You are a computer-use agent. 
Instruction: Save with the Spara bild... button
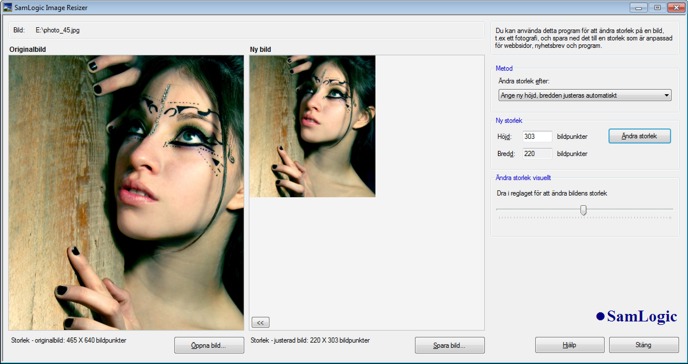point(450,345)
